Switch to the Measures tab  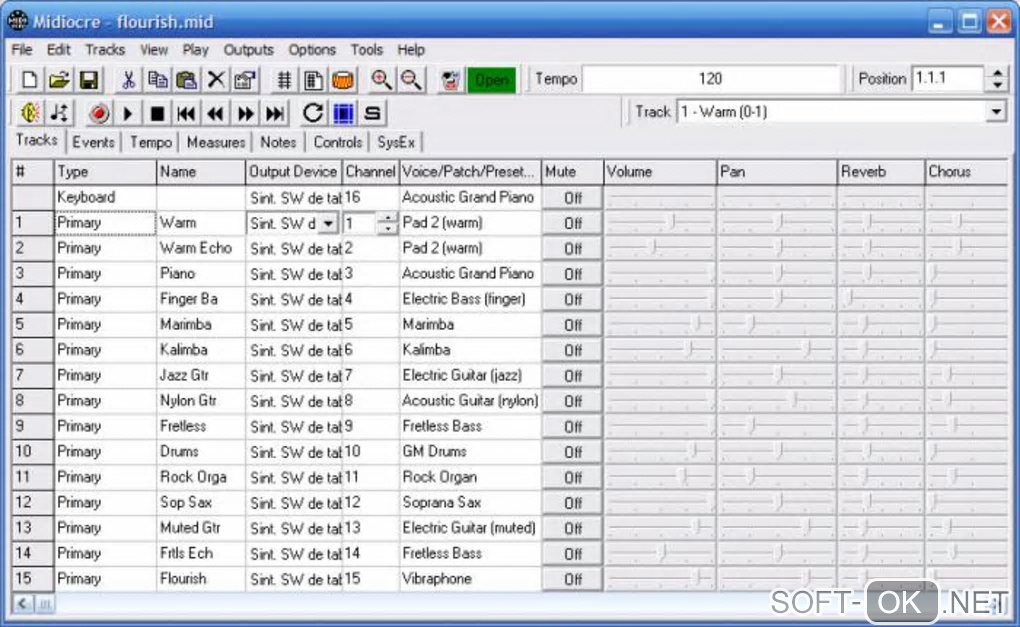click(x=216, y=142)
